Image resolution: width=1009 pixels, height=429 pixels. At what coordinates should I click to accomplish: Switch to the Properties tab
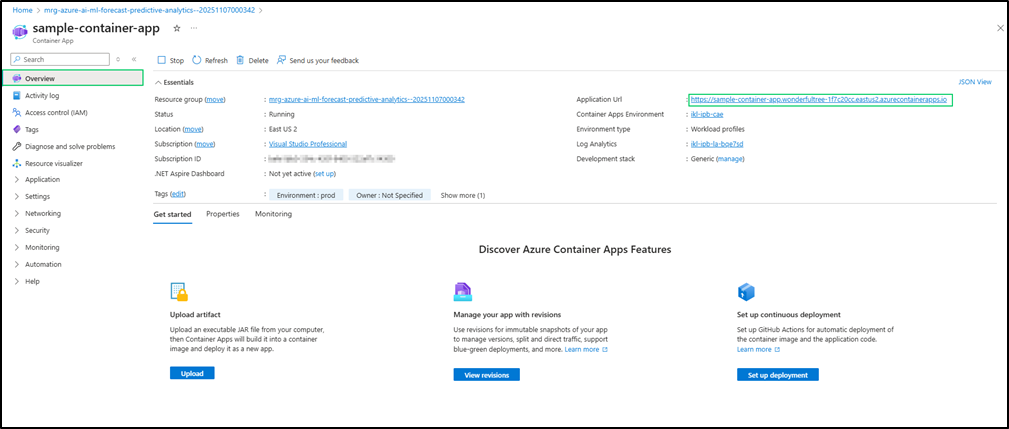(222, 214)
